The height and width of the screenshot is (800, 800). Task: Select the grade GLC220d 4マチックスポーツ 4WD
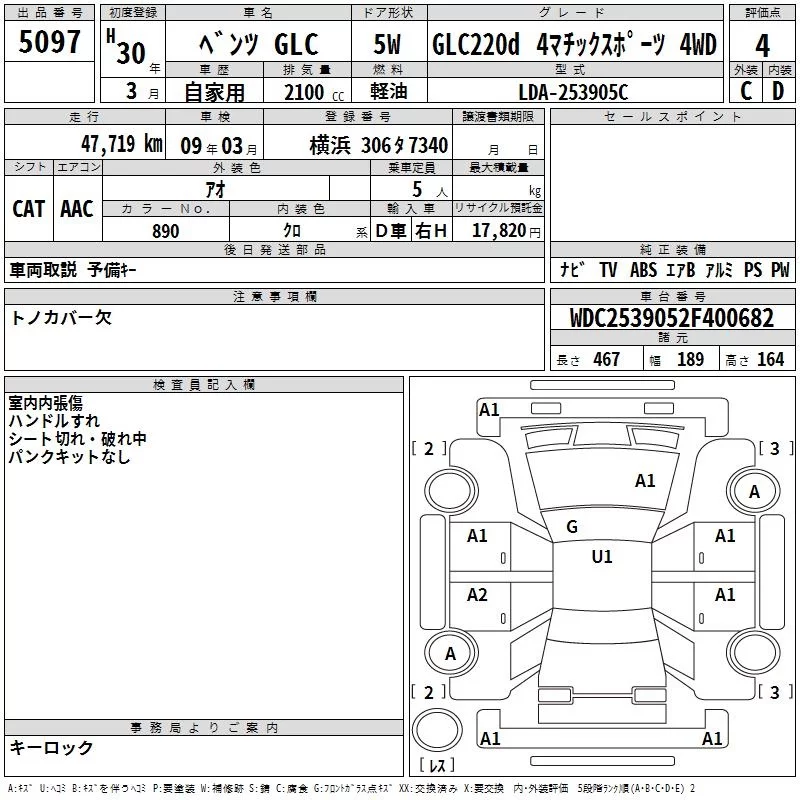574,44
